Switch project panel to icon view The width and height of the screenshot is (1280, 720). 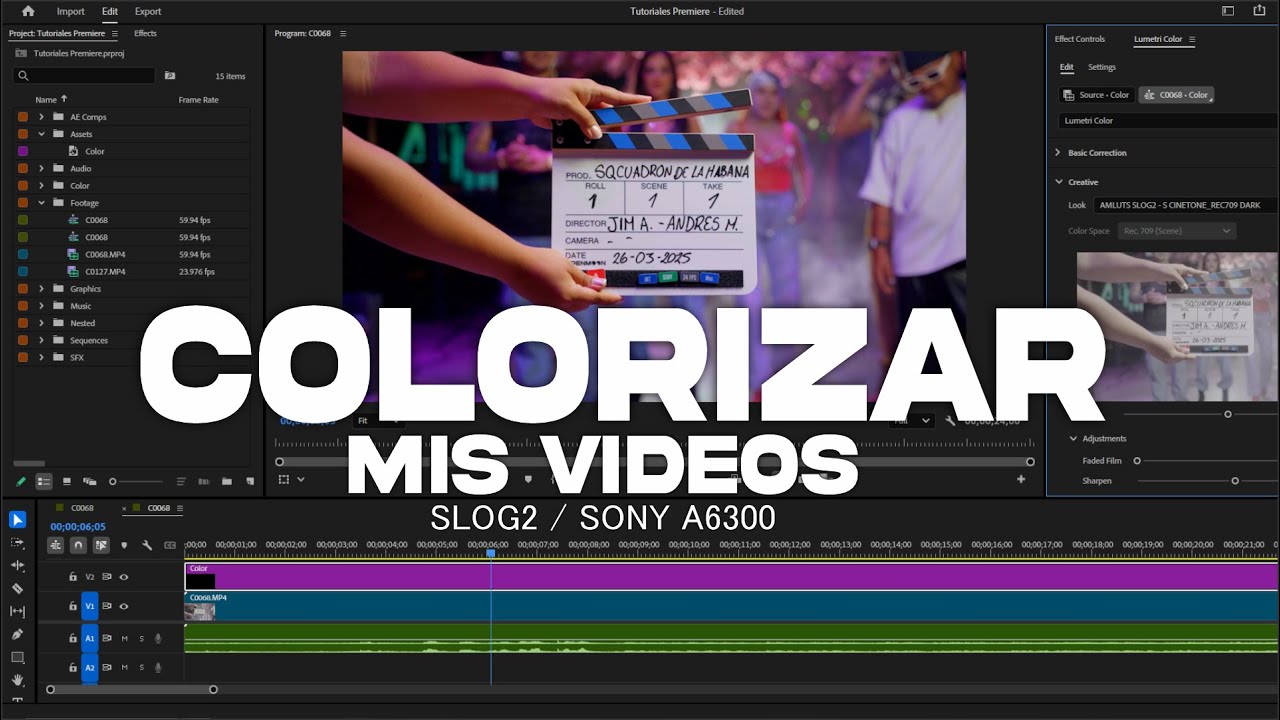[x=67, y=481]
